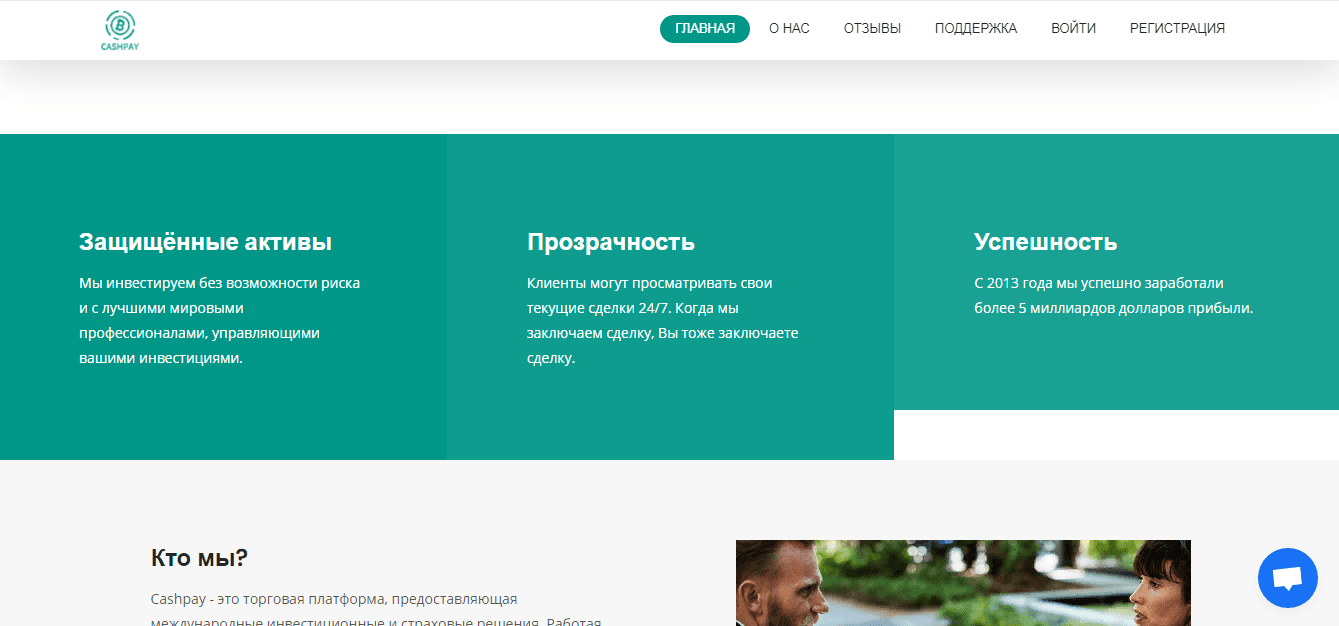Screen dimensions: 1339x626
Task: Click the Кто мы? heading
Action: click(199, 558)
